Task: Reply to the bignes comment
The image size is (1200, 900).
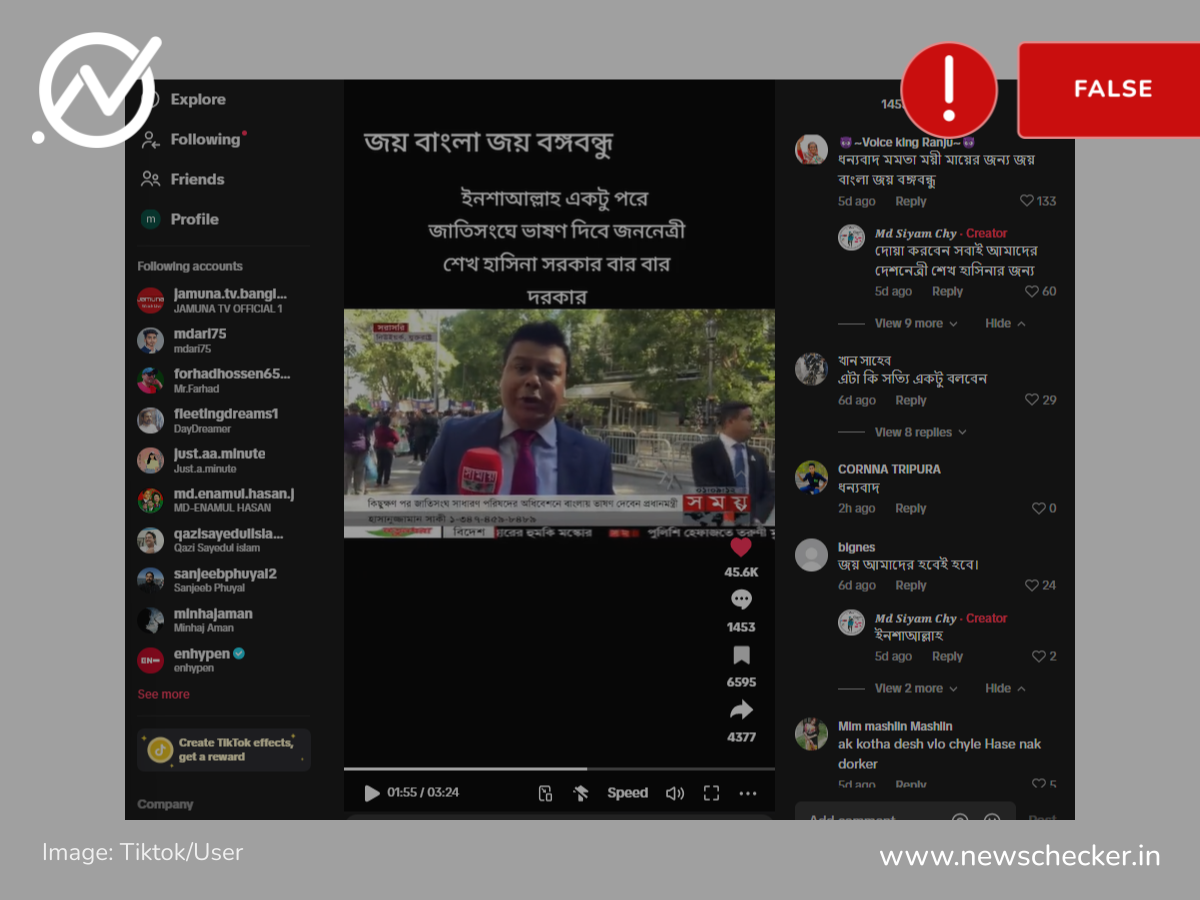Action: click(x=911, y=585)
